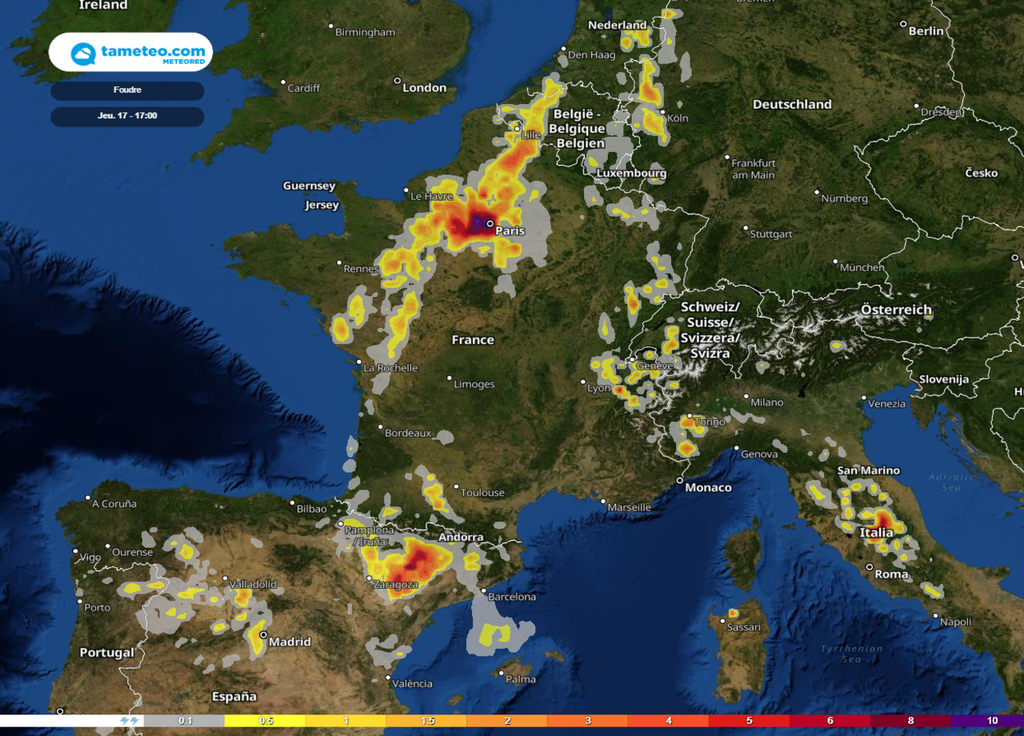Click the Guernsey island label
1024x736 pixels.
point(309,185)
